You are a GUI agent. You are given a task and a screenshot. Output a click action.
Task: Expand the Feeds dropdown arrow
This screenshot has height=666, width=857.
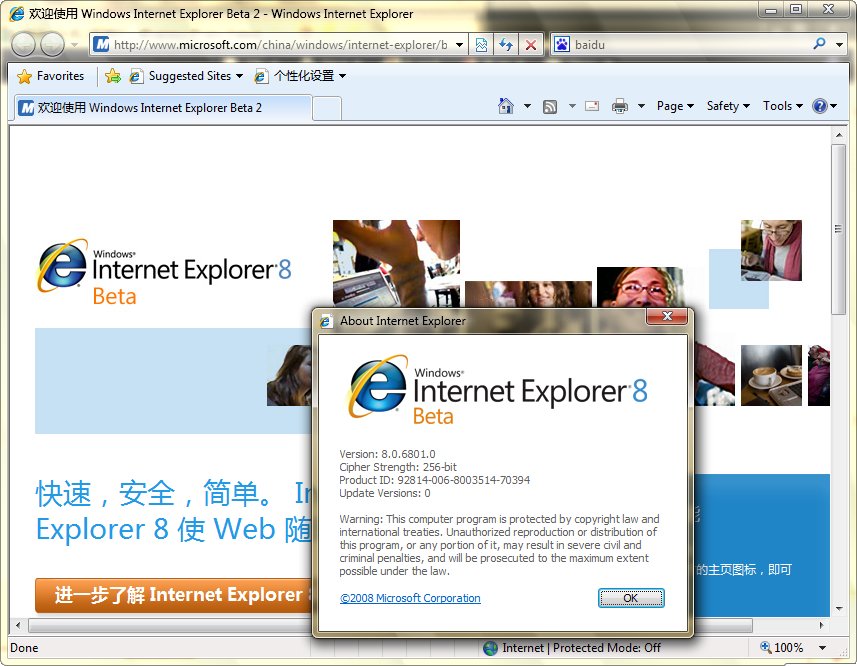572,106
